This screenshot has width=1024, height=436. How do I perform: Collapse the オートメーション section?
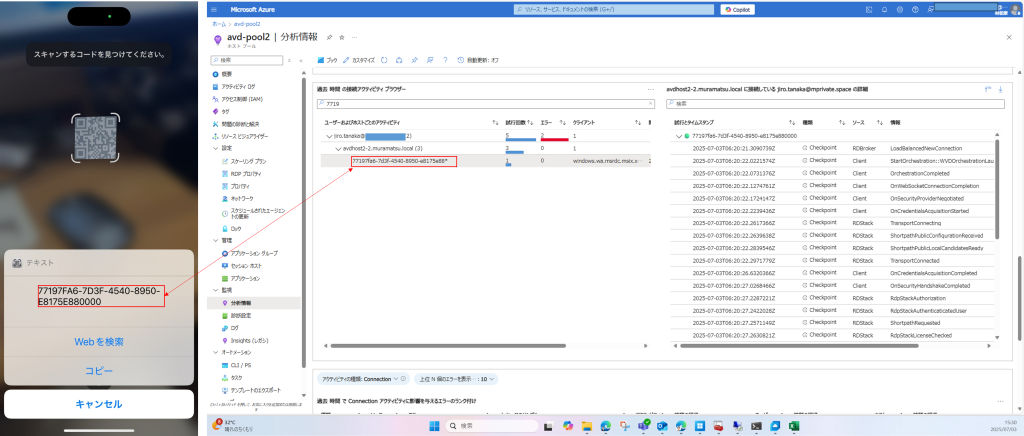(x=216, y=352)
